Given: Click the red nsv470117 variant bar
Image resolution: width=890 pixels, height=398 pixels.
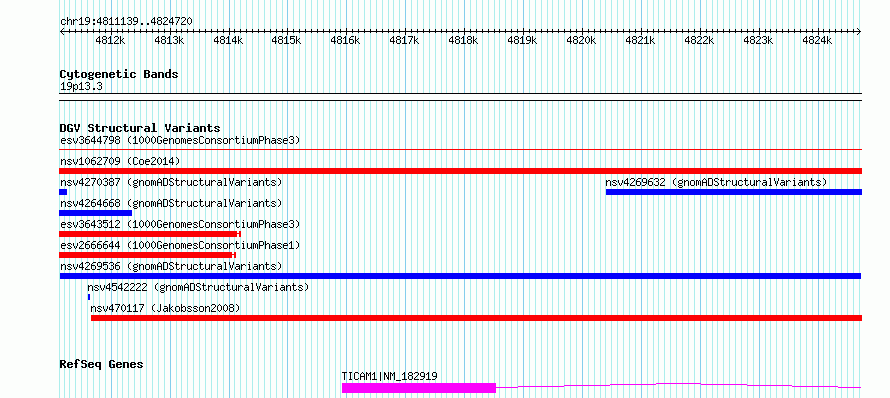Looking at the screenshot, I should click(476, 318).
